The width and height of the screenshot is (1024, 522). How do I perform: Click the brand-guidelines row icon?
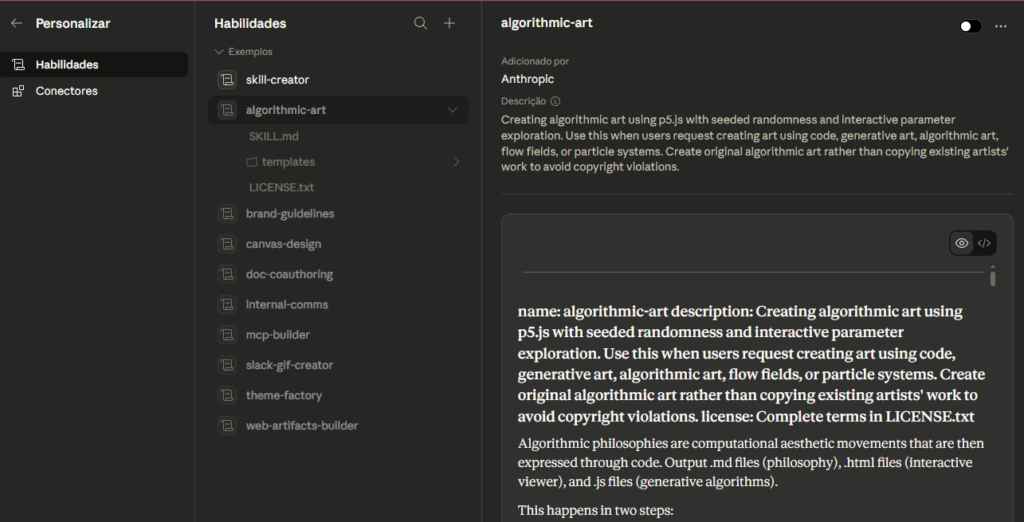[x=227, y=214]
